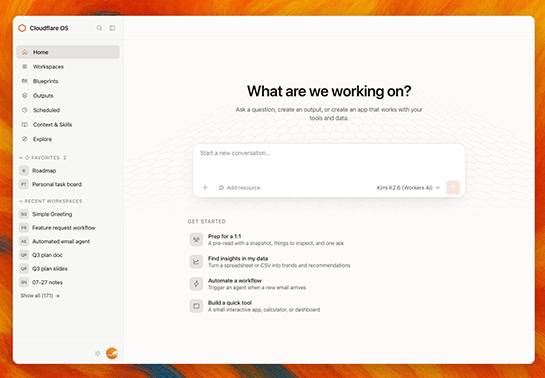Open the Kimi K2.6 (Workers AI) model dropdown
Screen dimensions: 545x378
pos(408,188)
